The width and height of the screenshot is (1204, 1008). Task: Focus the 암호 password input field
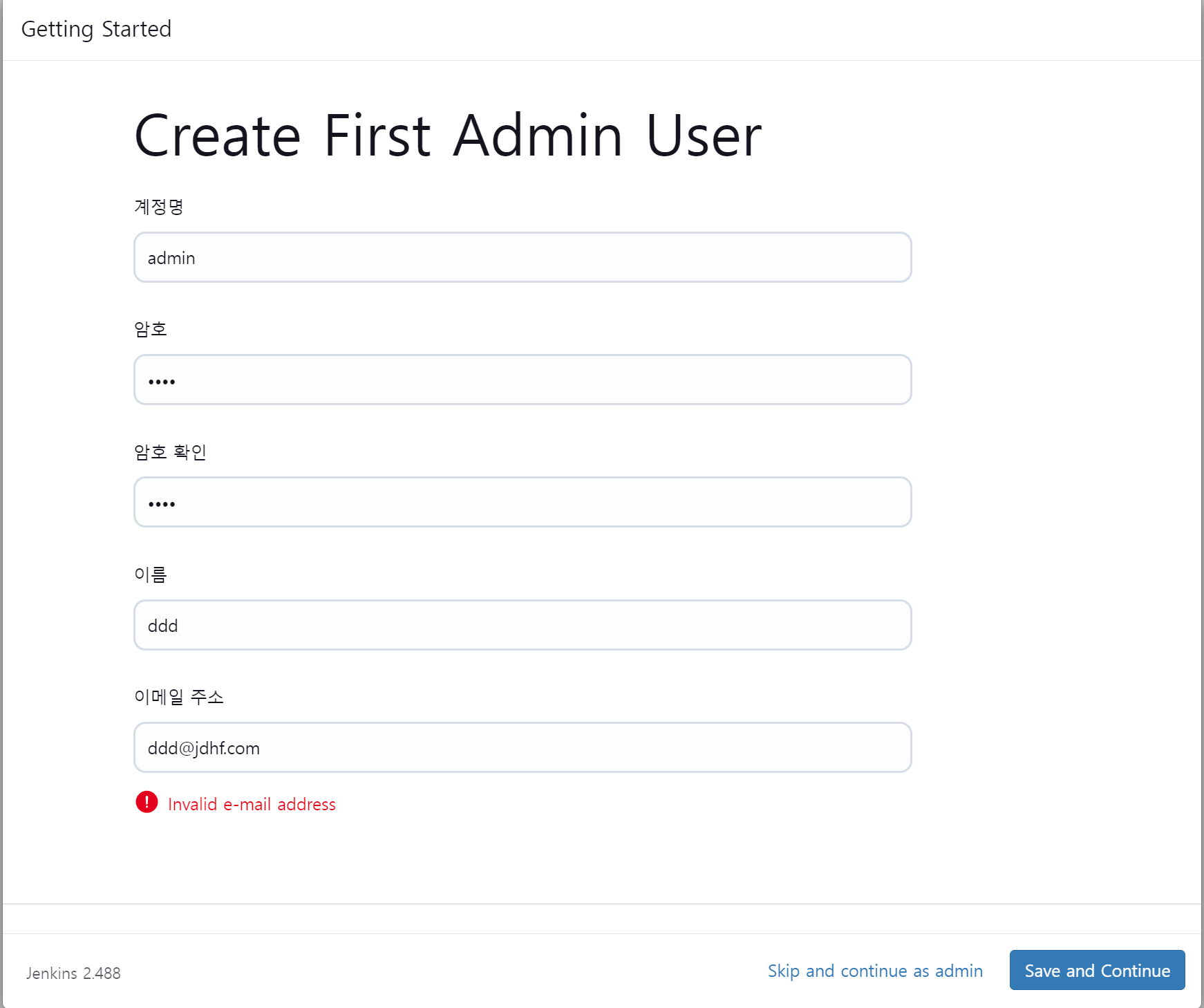[523, 380]
